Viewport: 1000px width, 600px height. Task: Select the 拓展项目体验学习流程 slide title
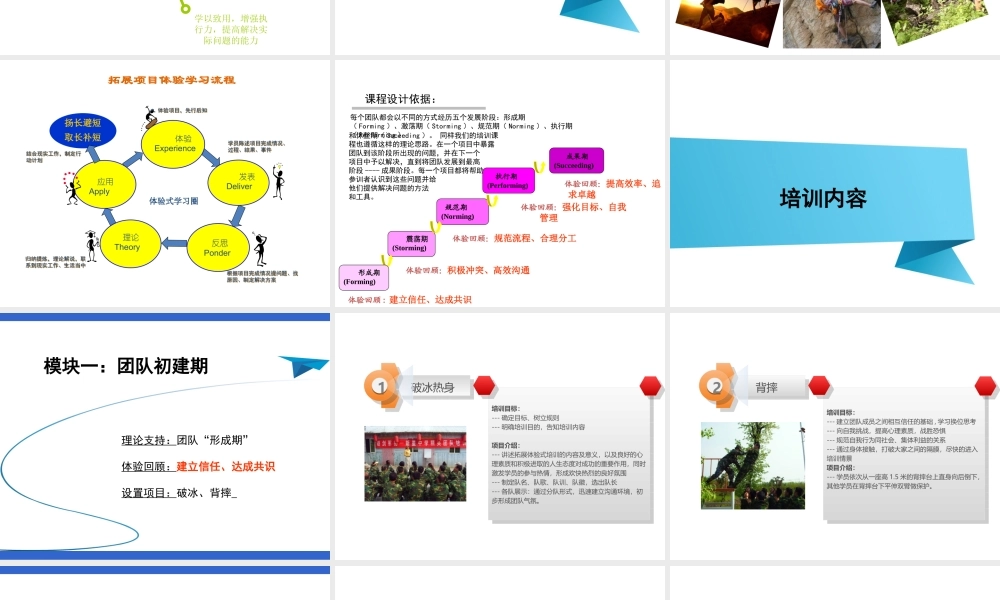172,80
